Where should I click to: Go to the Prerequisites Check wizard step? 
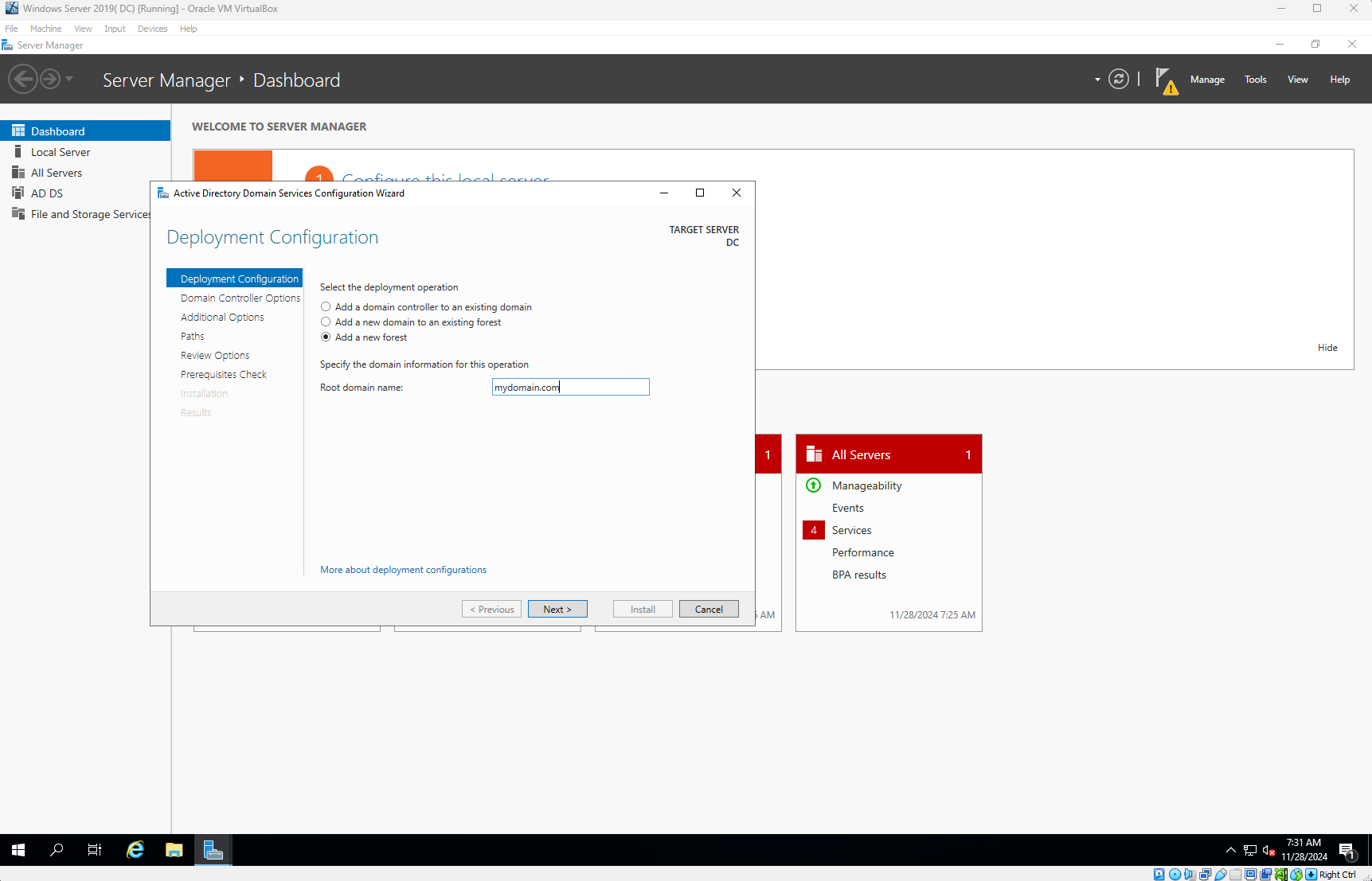pyautogui.click(x=224, y=374)
